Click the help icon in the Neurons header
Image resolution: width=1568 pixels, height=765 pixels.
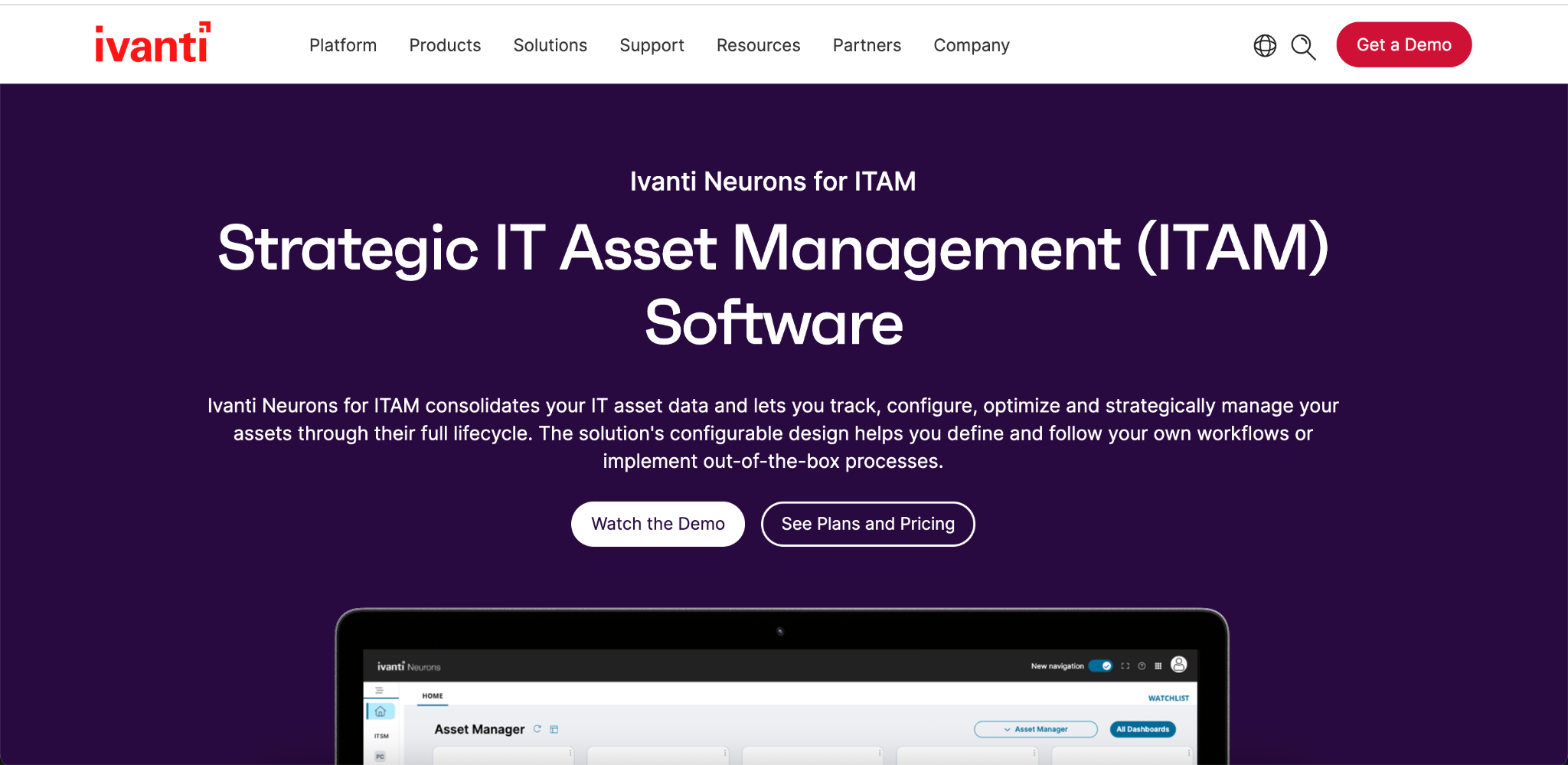[x=1142, y=666]
